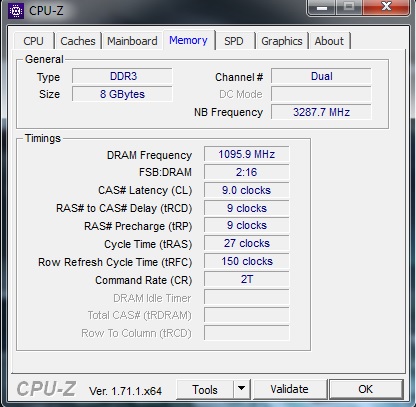Screen dimensions: 416x407
Task: Click the Validate button
Action: (289, 389)
